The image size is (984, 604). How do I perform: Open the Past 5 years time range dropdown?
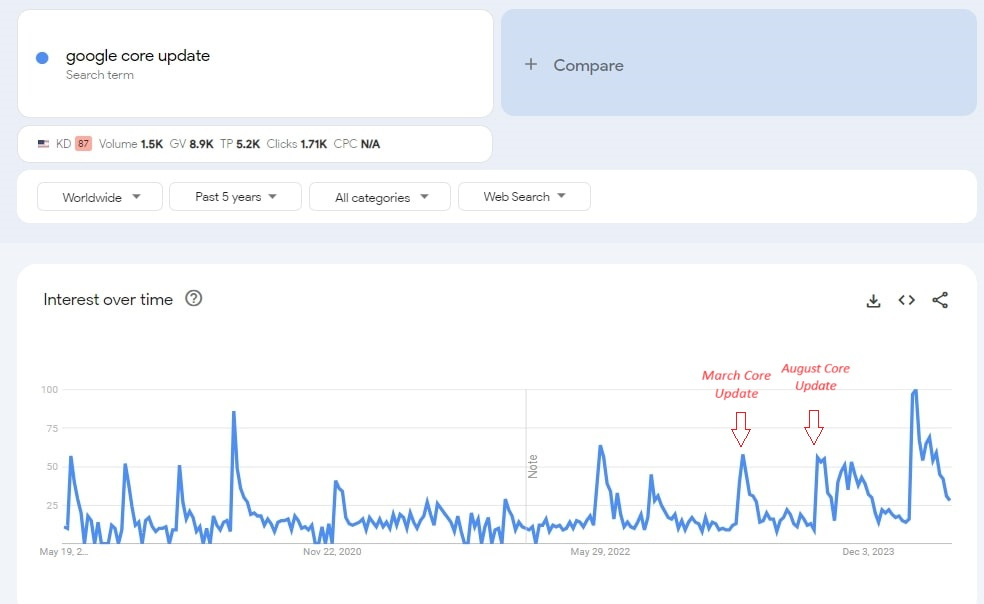point(235,197)
